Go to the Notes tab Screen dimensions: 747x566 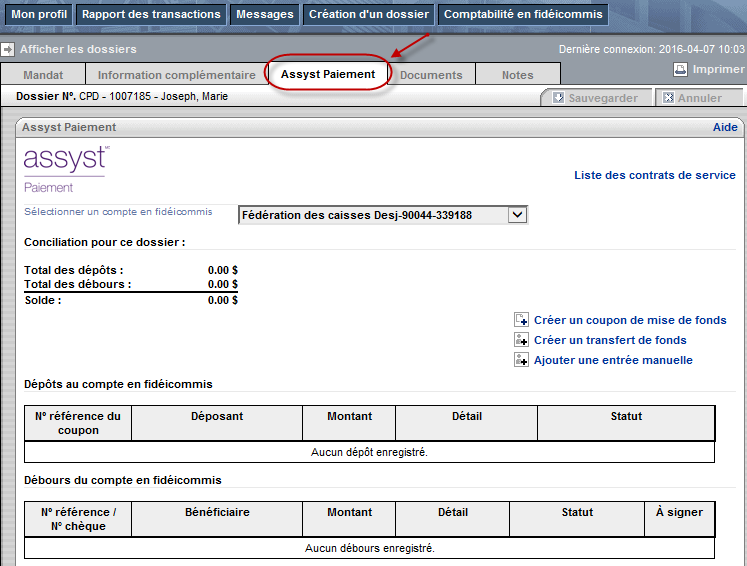tap(517, 75)
